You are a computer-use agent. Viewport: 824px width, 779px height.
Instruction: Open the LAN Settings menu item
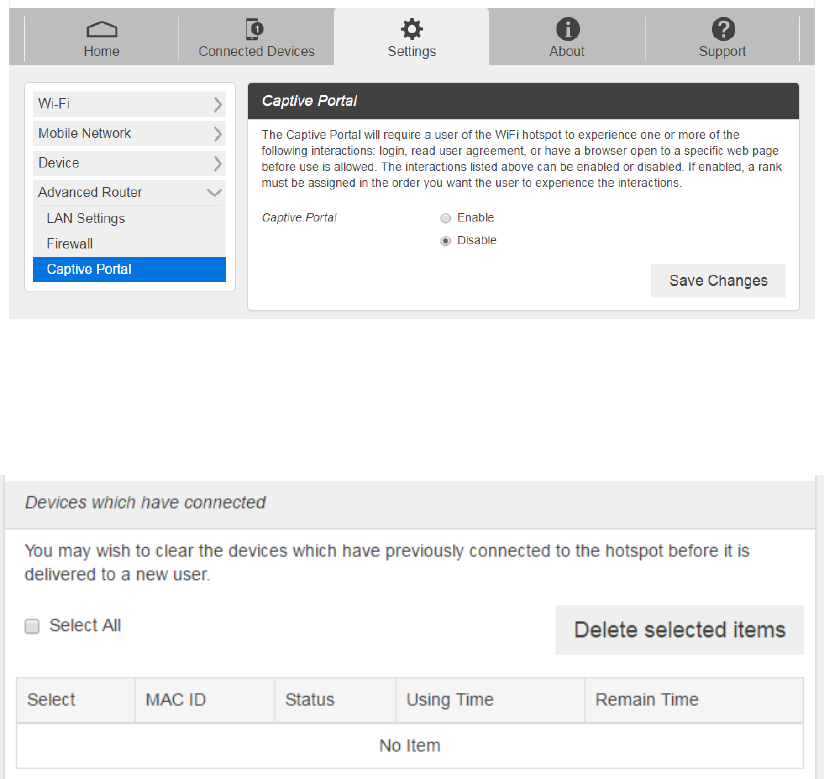click(86, 218)
